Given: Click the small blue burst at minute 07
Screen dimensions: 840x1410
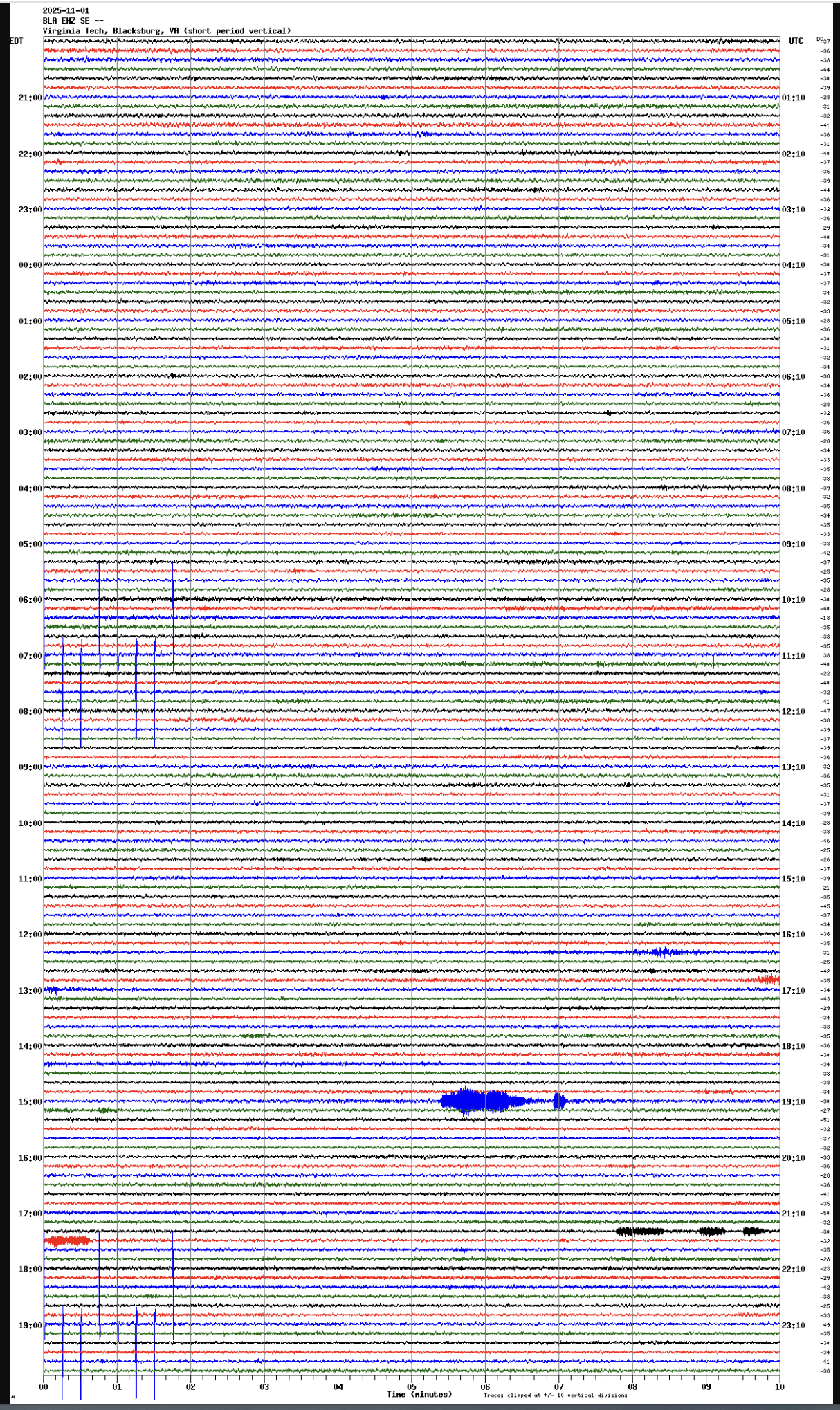Looking at the screenshot, I should (558, 1101).
